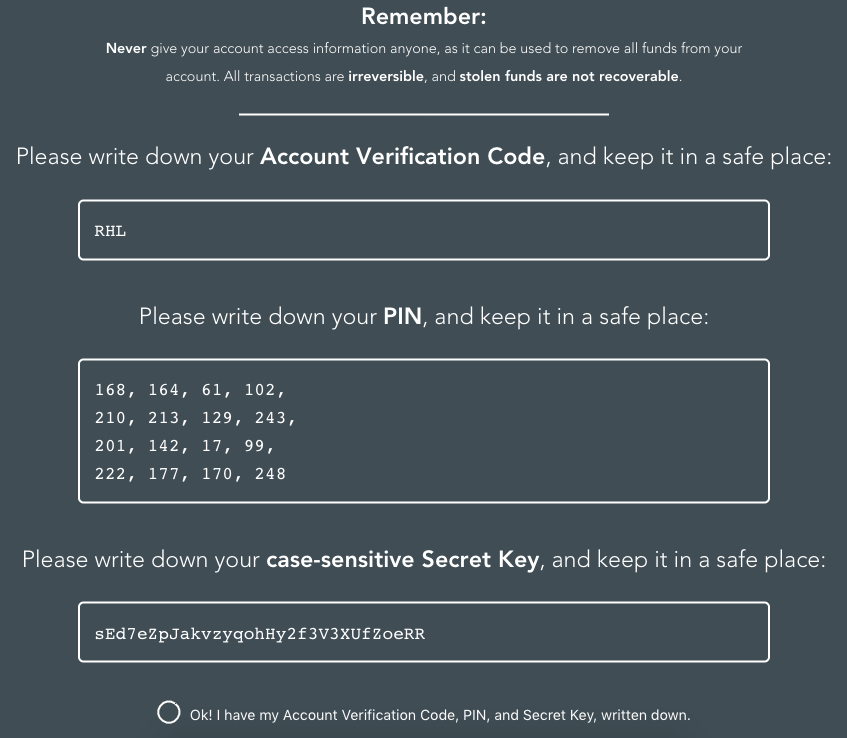This screenshot has height=738, width=847.
Task: Click the bold 'Account Verification Code' heading text
Action: tap(403, 157)
